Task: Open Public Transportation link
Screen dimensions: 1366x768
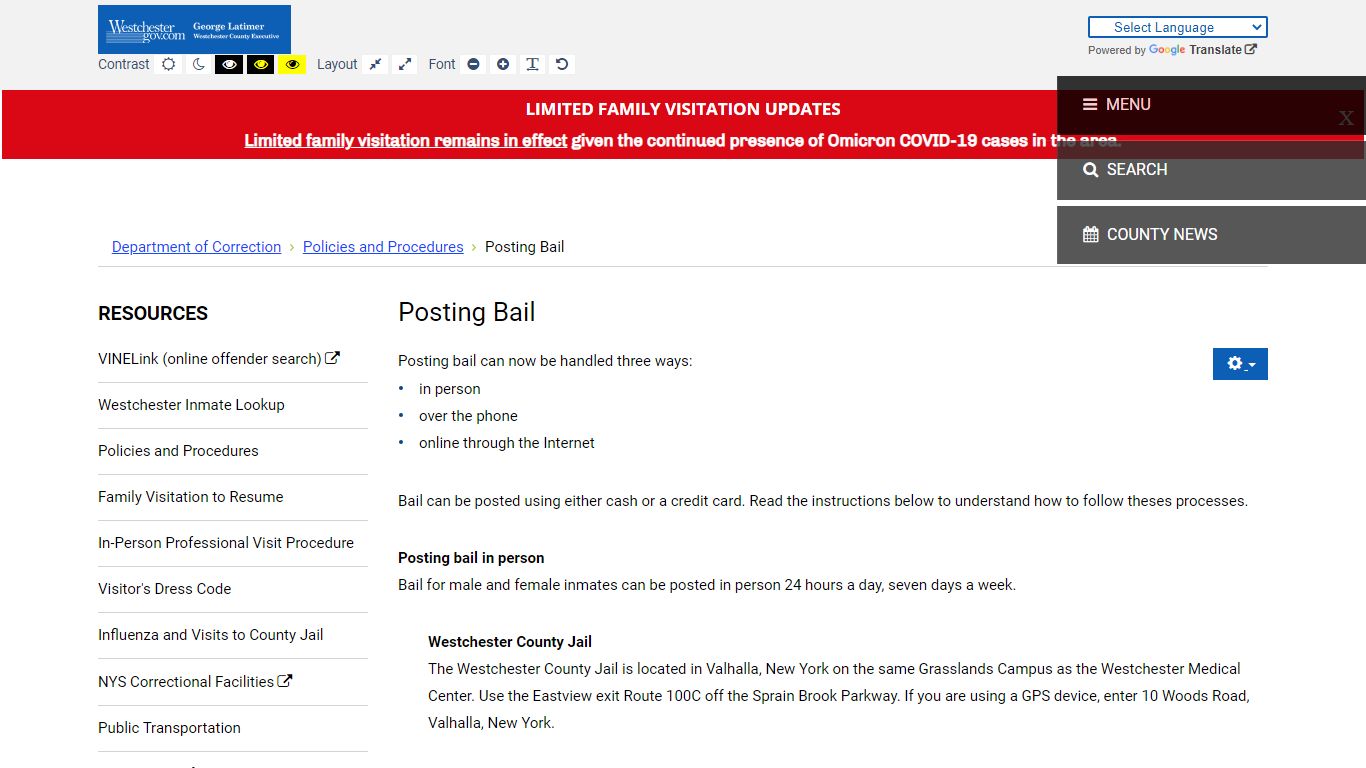Action: [169, 728]
